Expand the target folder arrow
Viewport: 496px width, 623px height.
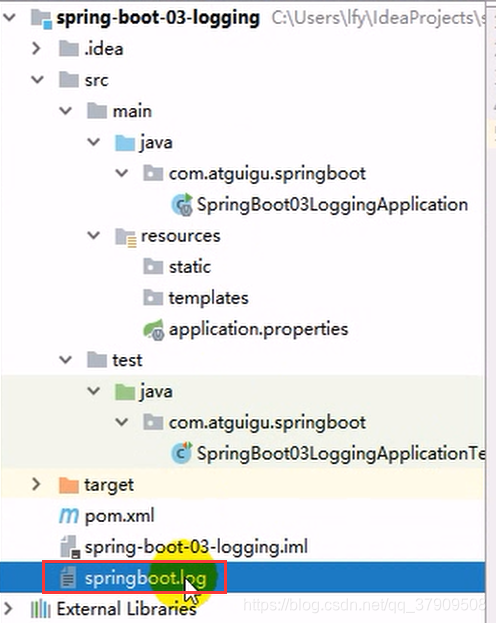pyautogui.click(x=37, y=484)
